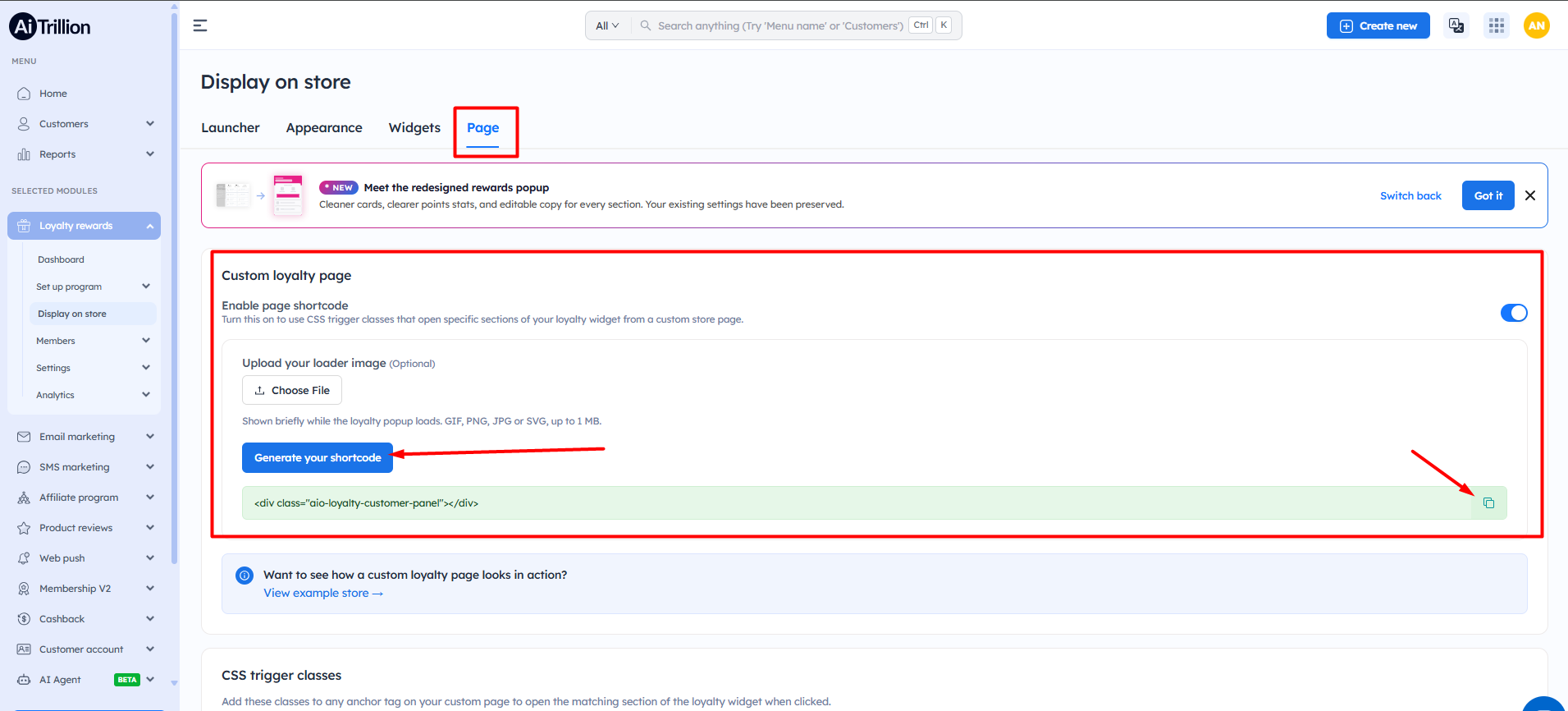Click the sidebar vertical scrollbar
Image resolution: width=1568 pixels, height=711 pixels.
coord(174,287)
